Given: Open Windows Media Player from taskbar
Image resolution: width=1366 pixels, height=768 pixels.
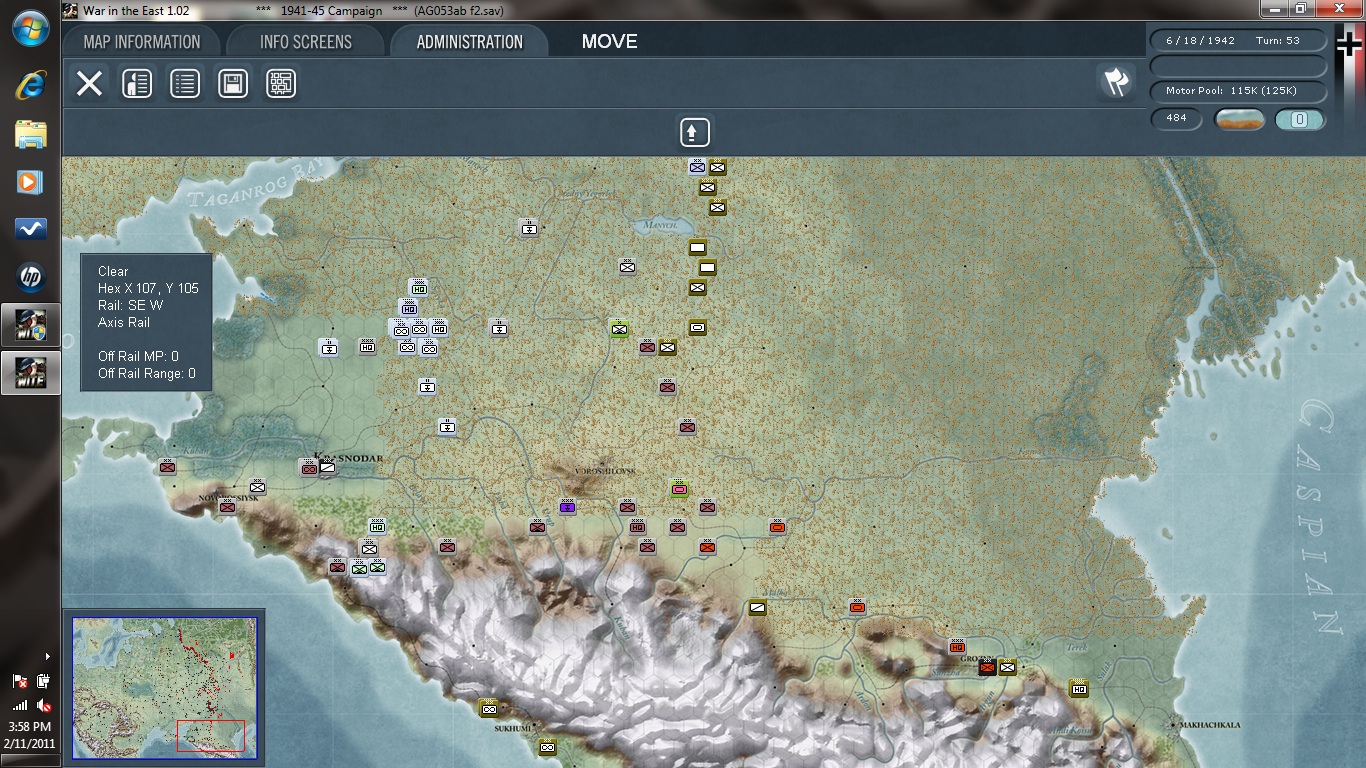Looking at the screenshot, I should pyautogui.click(x=30, y=181).
